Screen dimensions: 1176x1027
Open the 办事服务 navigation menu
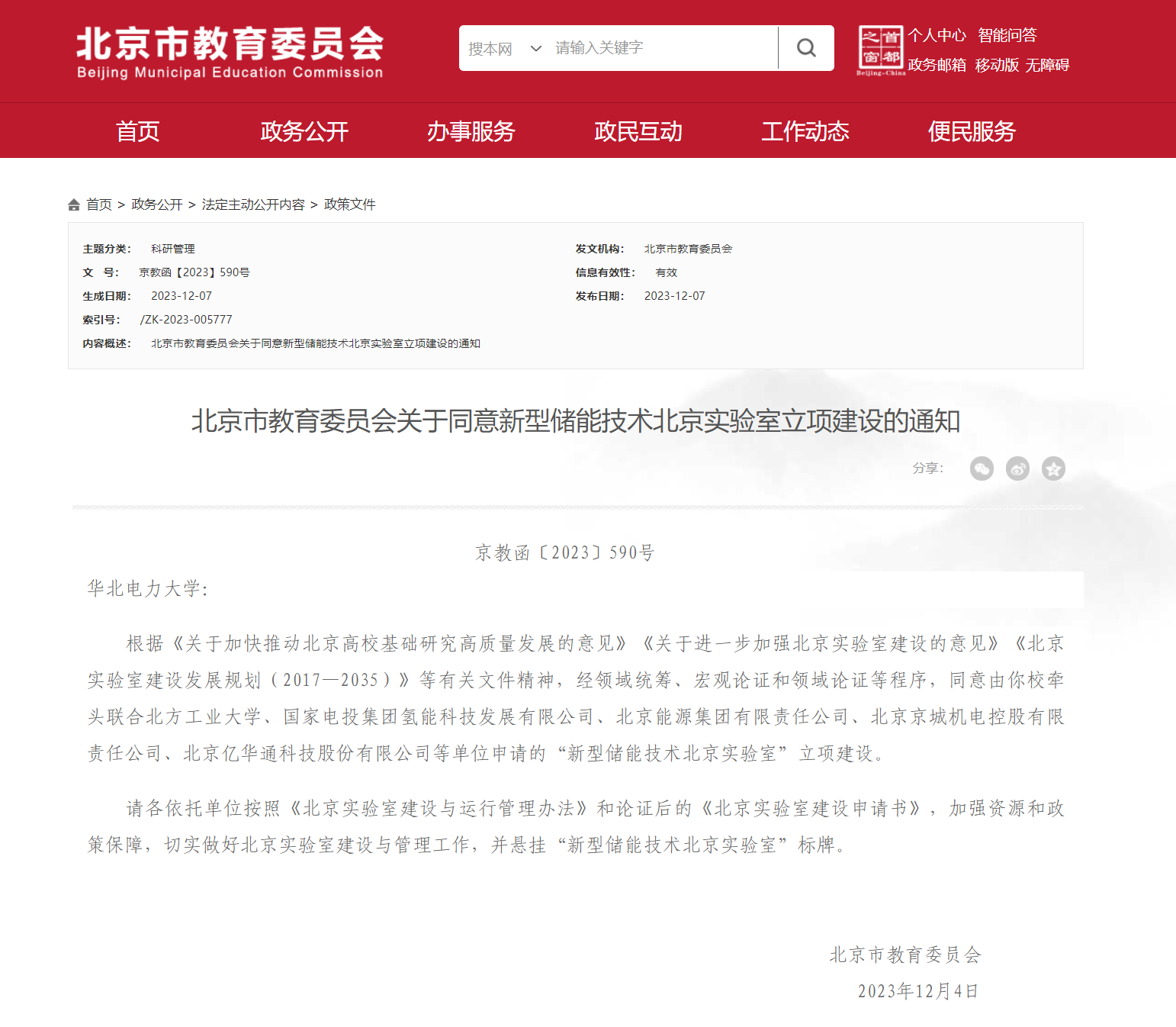pos(471,131)
